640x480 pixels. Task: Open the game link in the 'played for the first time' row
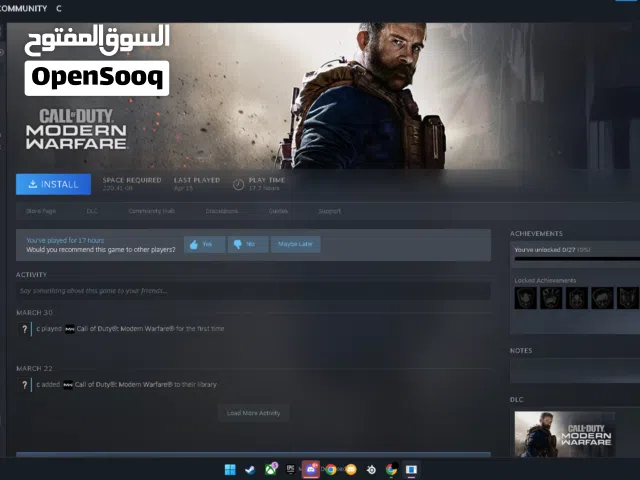(125, 329)
